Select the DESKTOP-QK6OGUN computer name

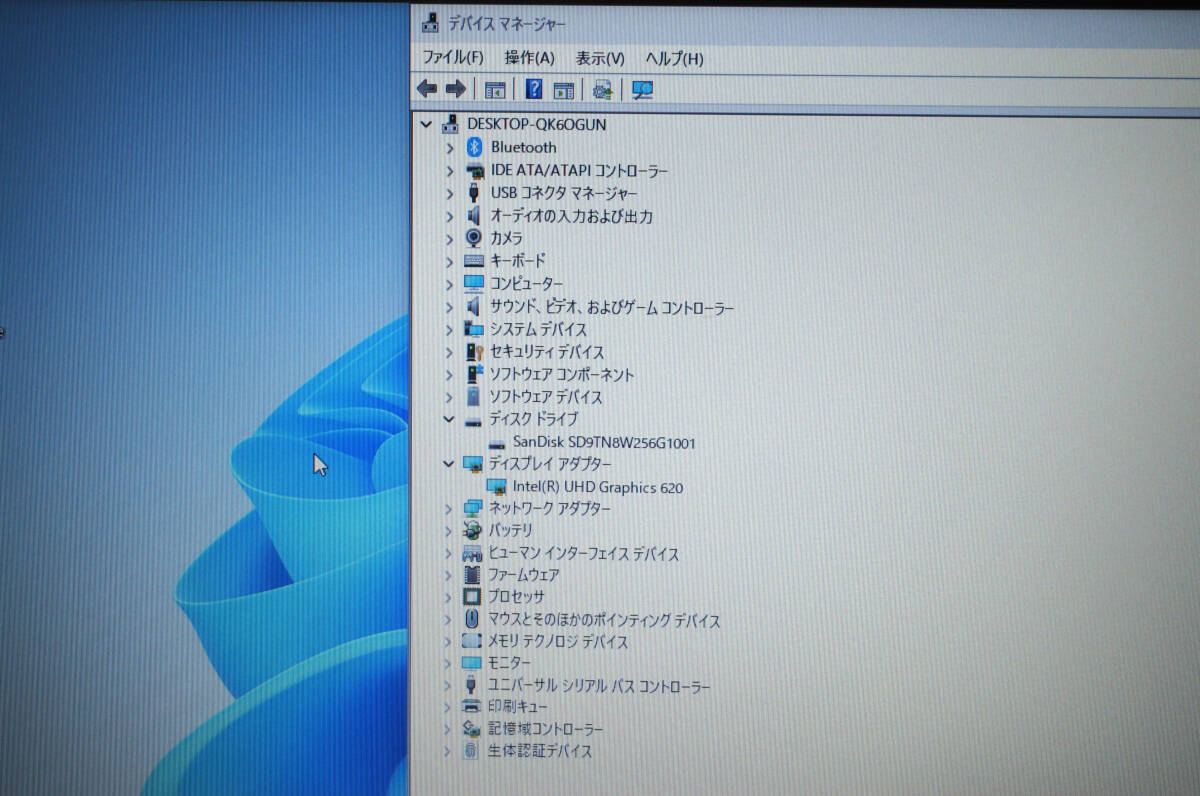tap(536, 125)
